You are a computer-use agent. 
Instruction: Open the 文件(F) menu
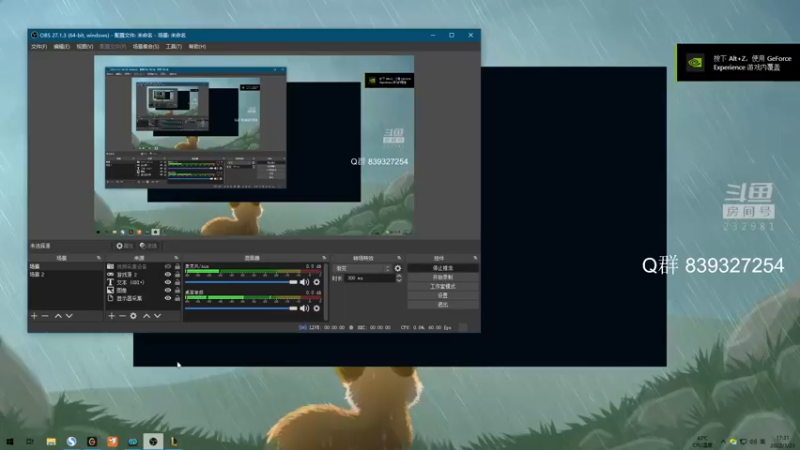pyautogui.click(x=39, y=46)
